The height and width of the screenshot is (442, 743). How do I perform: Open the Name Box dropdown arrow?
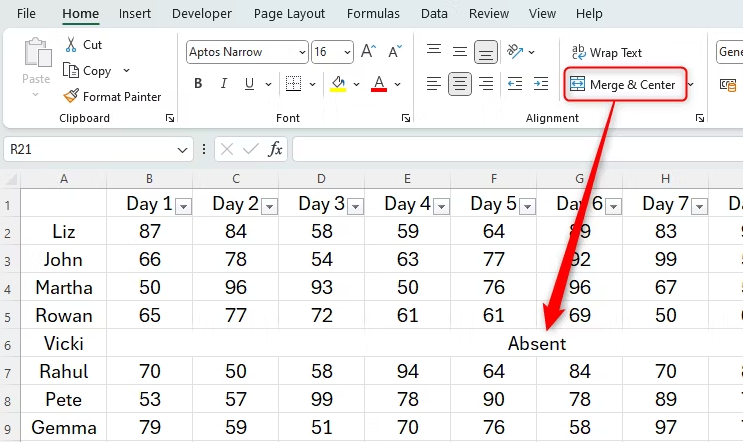(182, 150)
